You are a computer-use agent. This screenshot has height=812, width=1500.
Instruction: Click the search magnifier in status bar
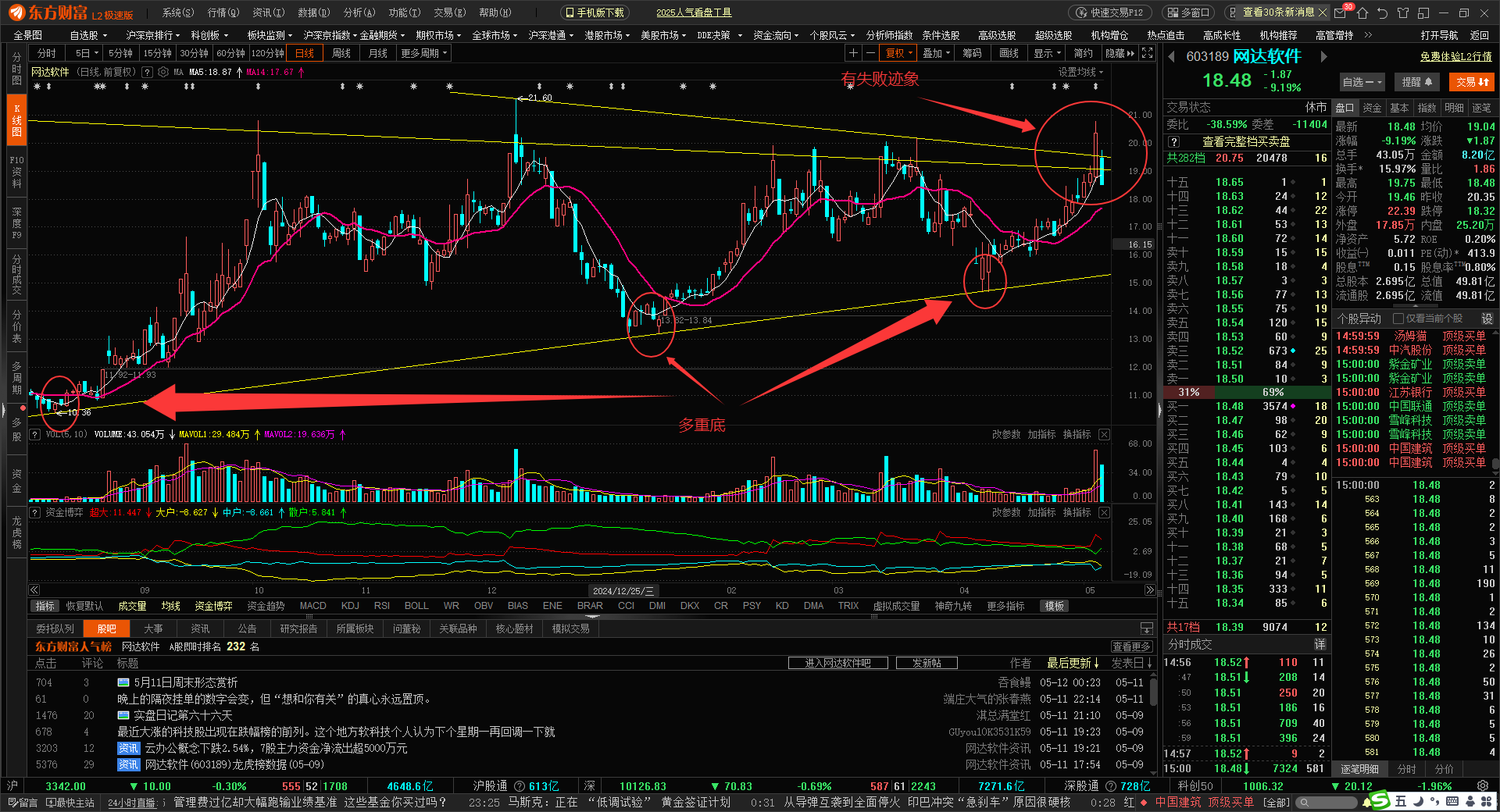pyautogui.click(x=1304, y=803)
